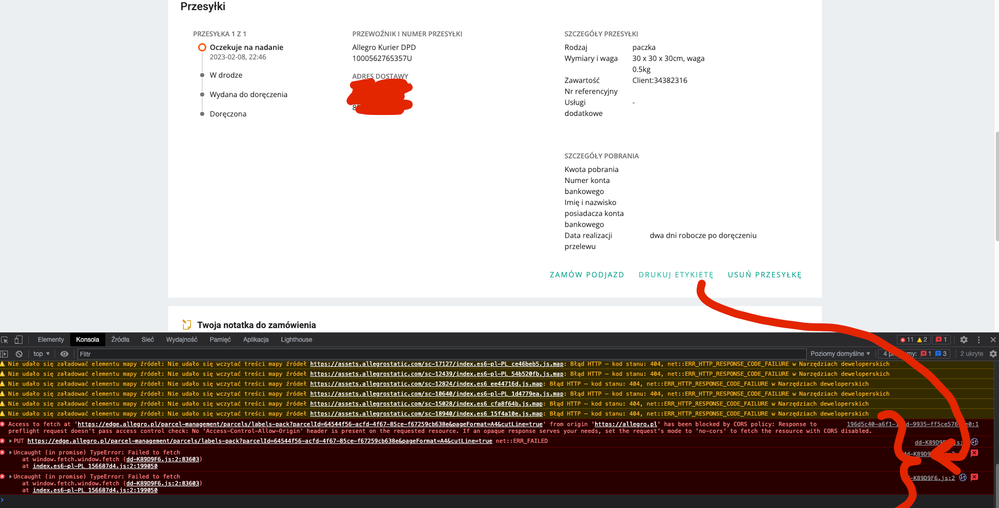Switch to the Sieć tab
This screenshot has width=999, height=508.
(147, 340)
